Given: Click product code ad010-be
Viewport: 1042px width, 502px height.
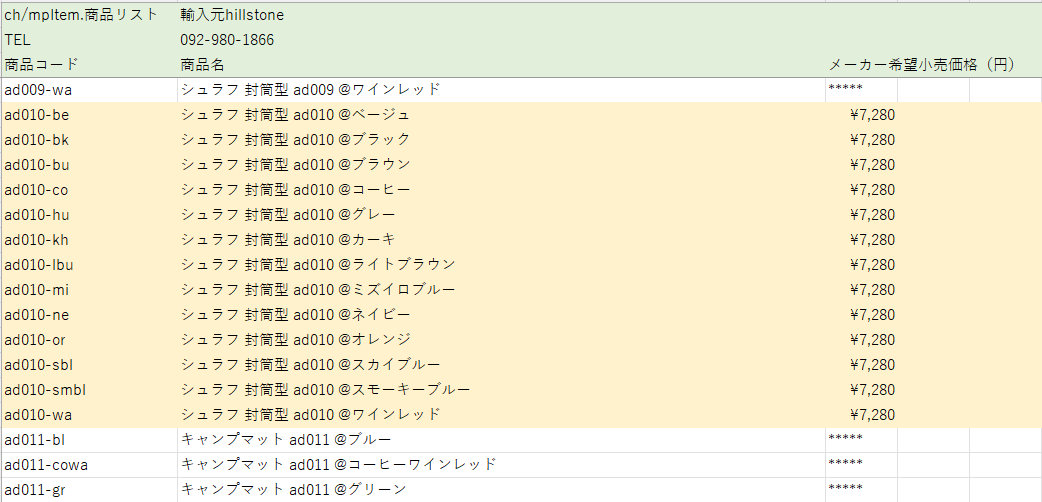Looking at the screenshot, I should [x=37, y=114].
